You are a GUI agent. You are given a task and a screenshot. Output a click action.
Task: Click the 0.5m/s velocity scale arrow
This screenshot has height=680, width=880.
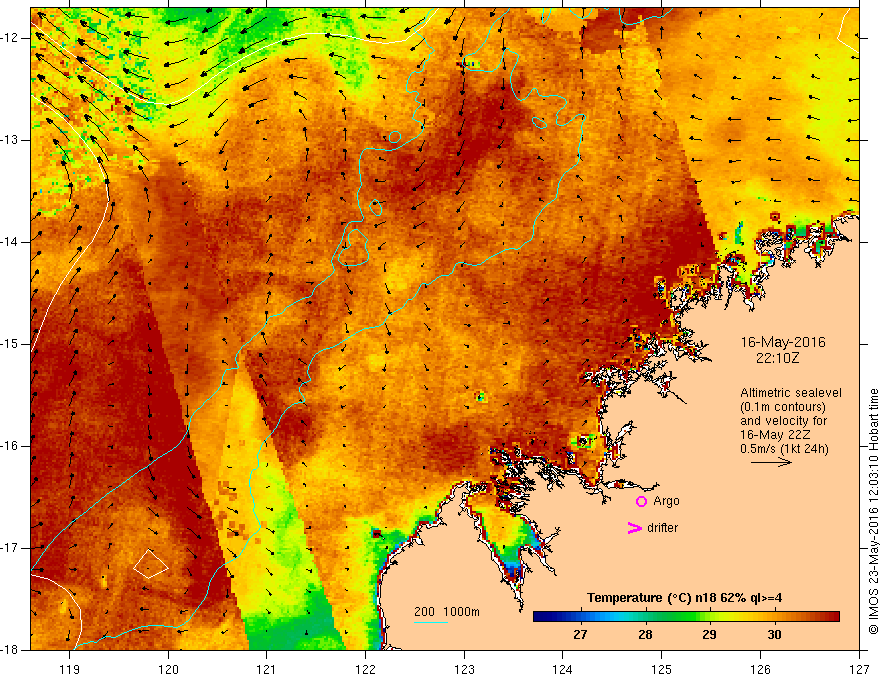coord(771,463)
